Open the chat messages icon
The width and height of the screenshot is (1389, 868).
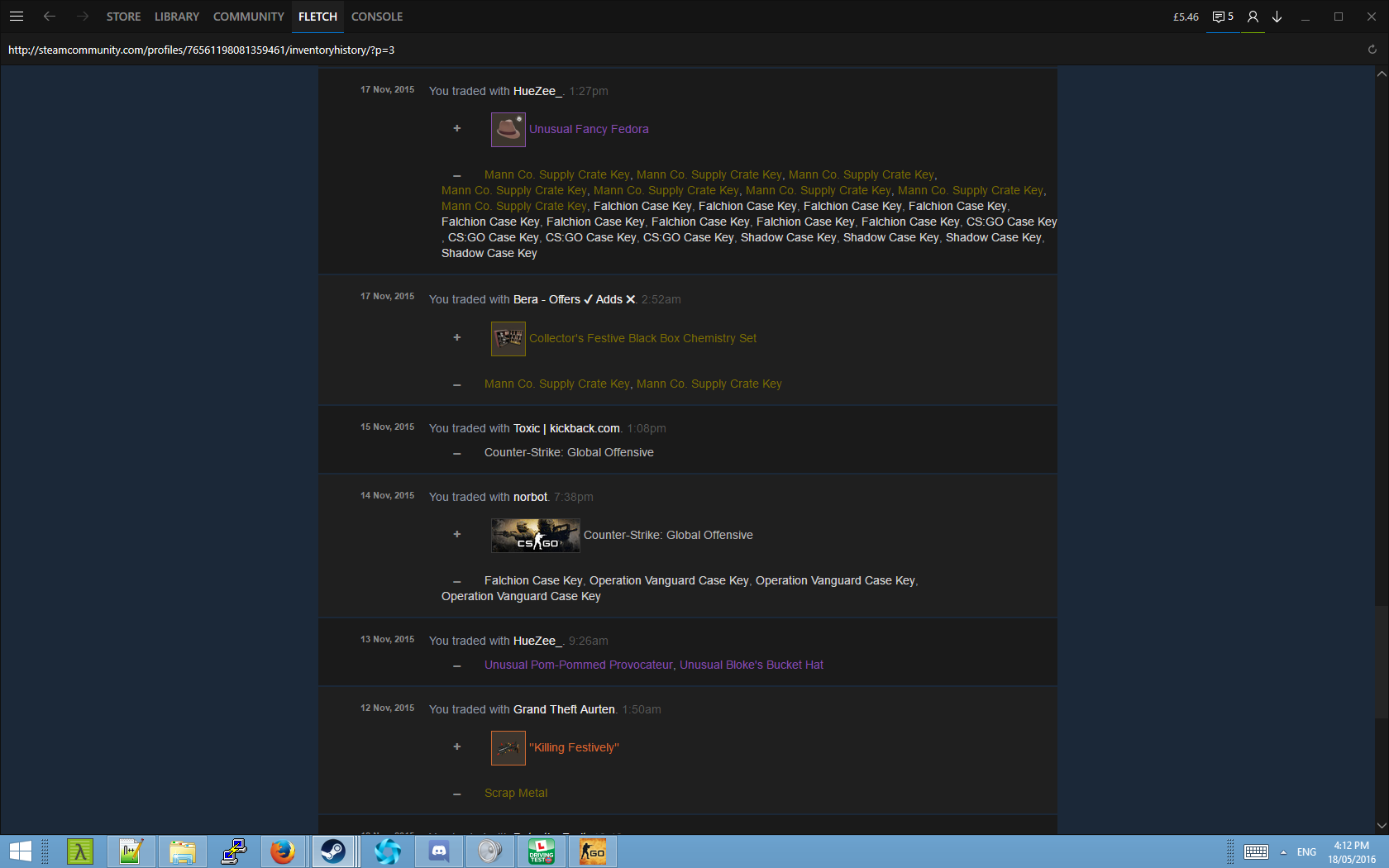tap(1222, 17)
